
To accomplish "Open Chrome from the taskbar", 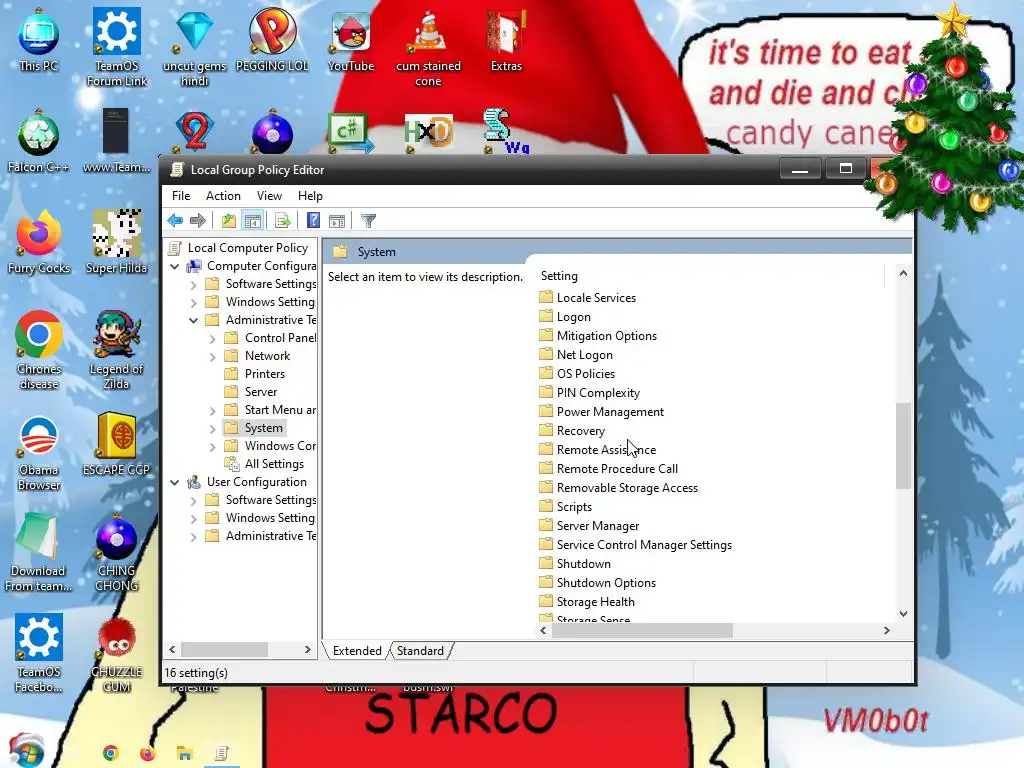I will pyautogui.click(x=111, y=753).
